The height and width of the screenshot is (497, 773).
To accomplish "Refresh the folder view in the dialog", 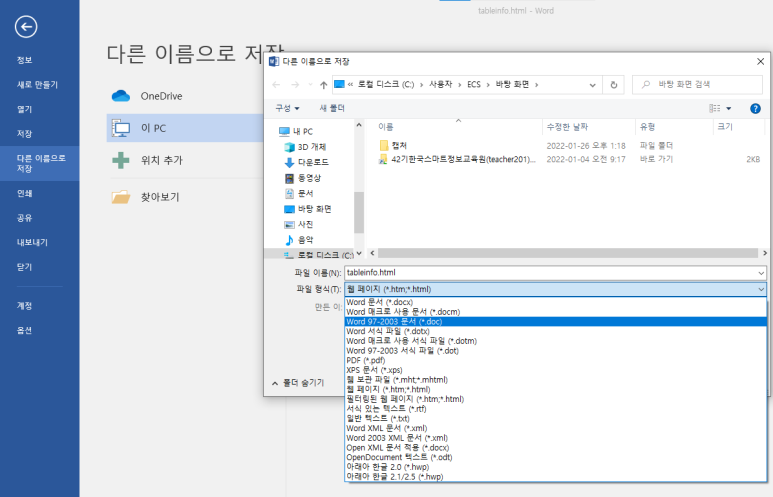I will (614, 85).
